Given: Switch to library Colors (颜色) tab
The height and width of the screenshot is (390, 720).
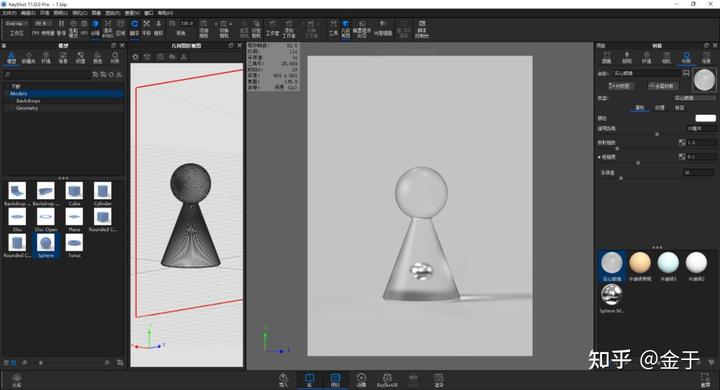Looking at the screenshot, I should coord(98,57).
